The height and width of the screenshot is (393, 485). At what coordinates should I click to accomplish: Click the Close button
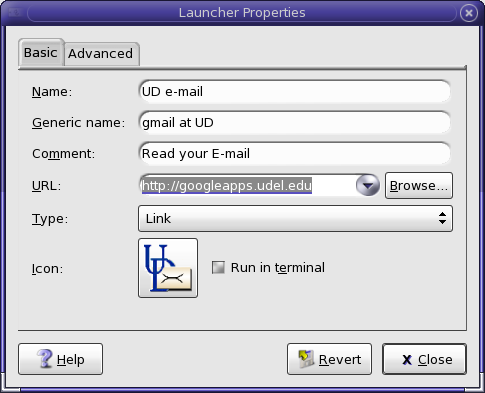click(x=424, y=359)
